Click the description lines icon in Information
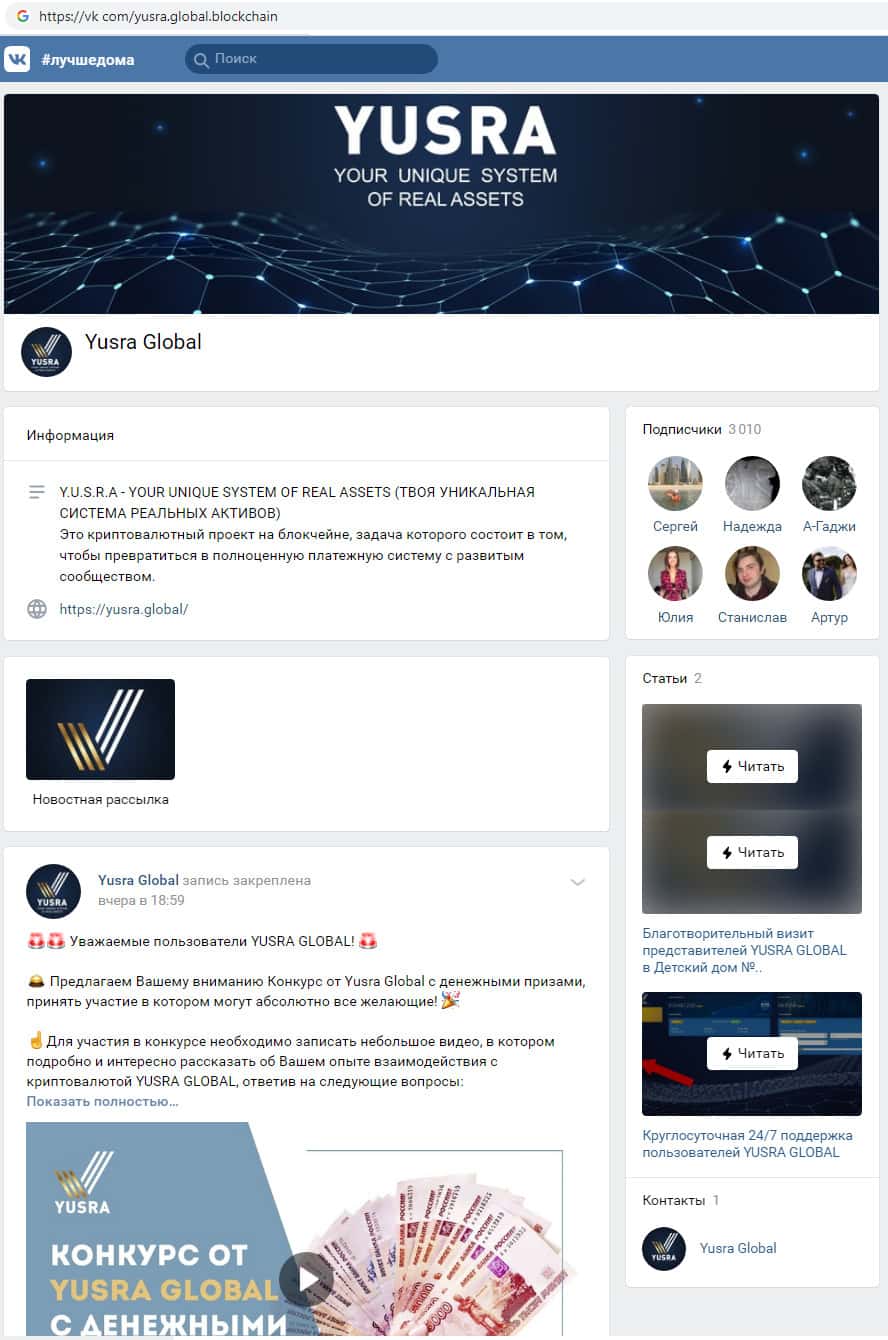Image resolution: width=888 pixels, height=1340 pixels. pos(37,492)
